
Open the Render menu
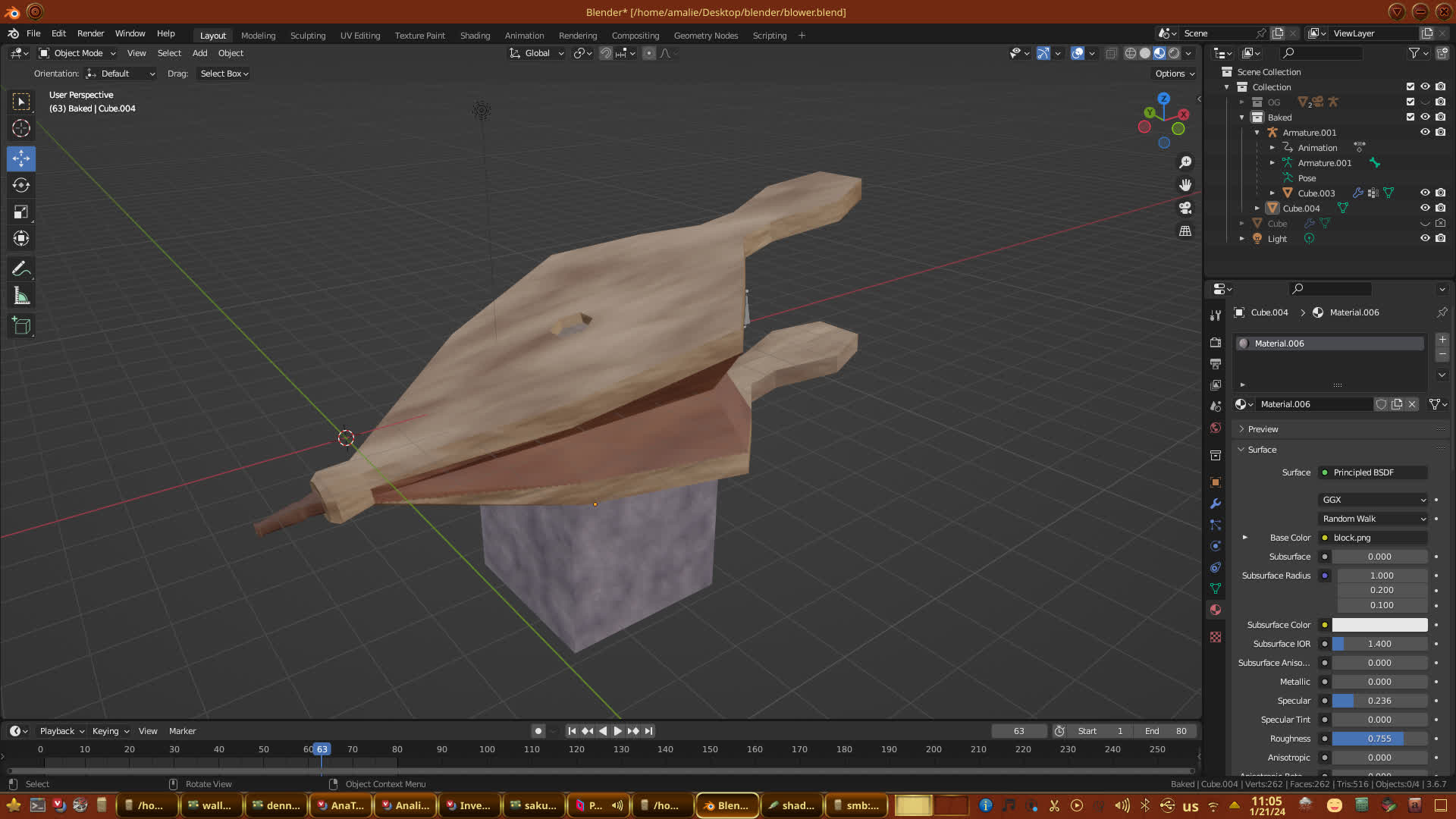[90, 33]
